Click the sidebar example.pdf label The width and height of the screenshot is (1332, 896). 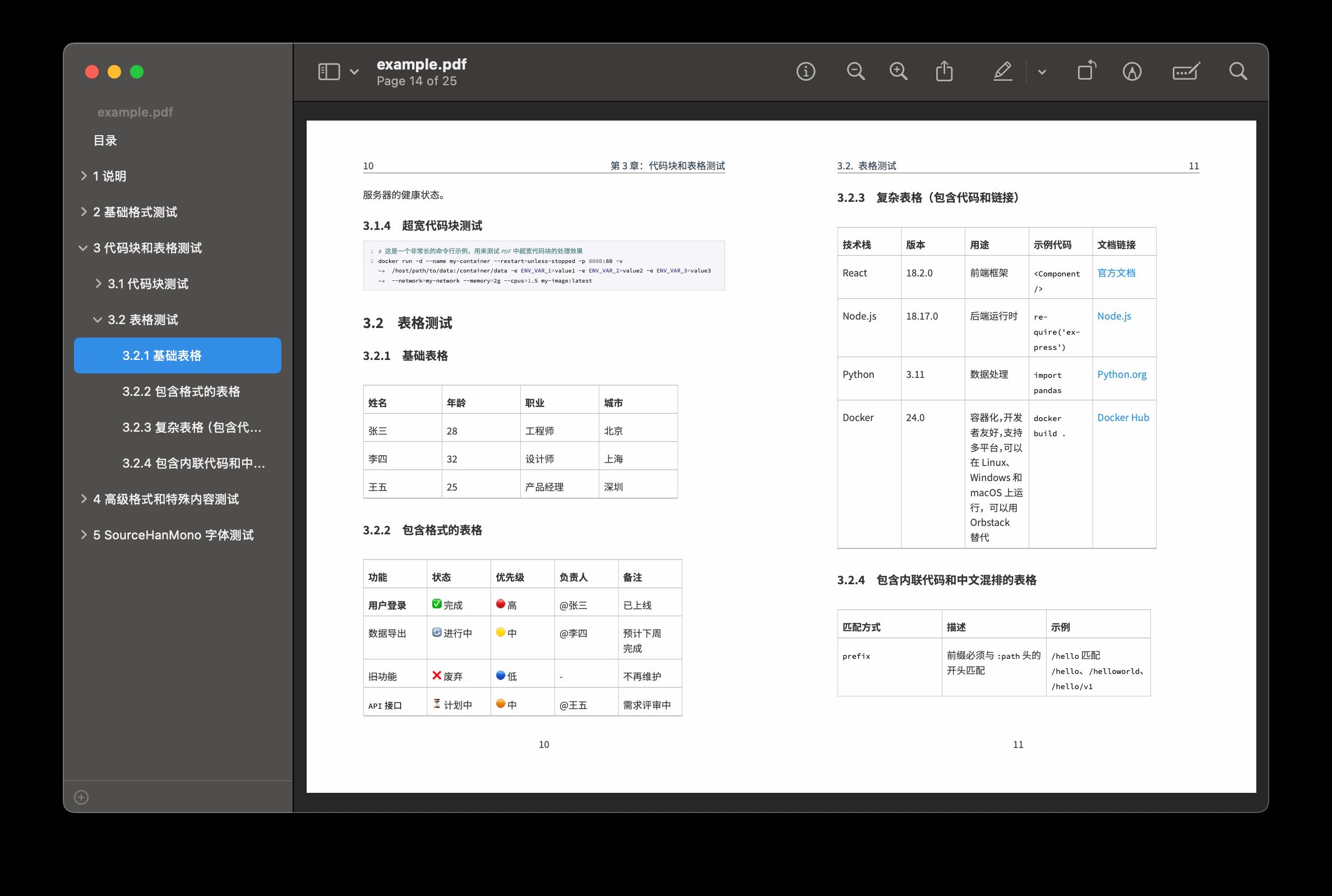point(135,113)
